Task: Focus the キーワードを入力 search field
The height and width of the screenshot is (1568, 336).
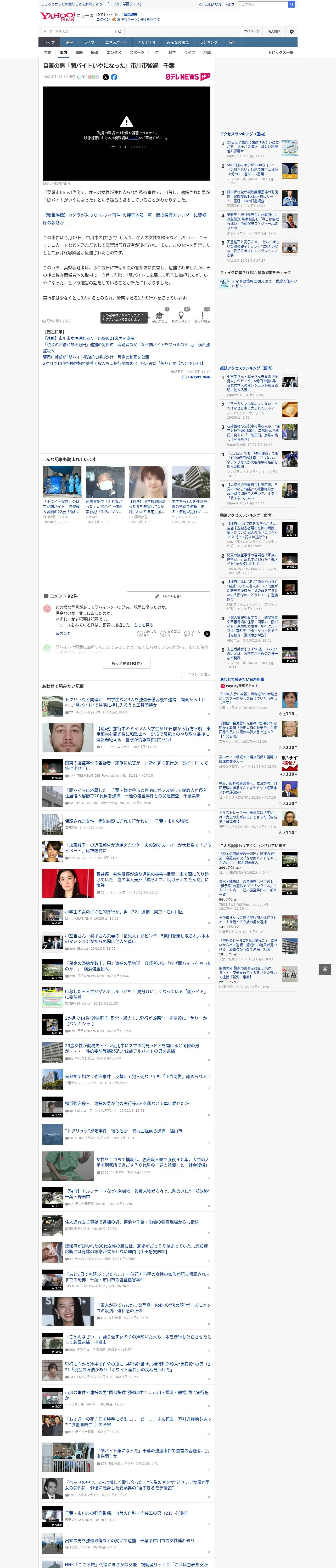Action: (x=79, y=32)
